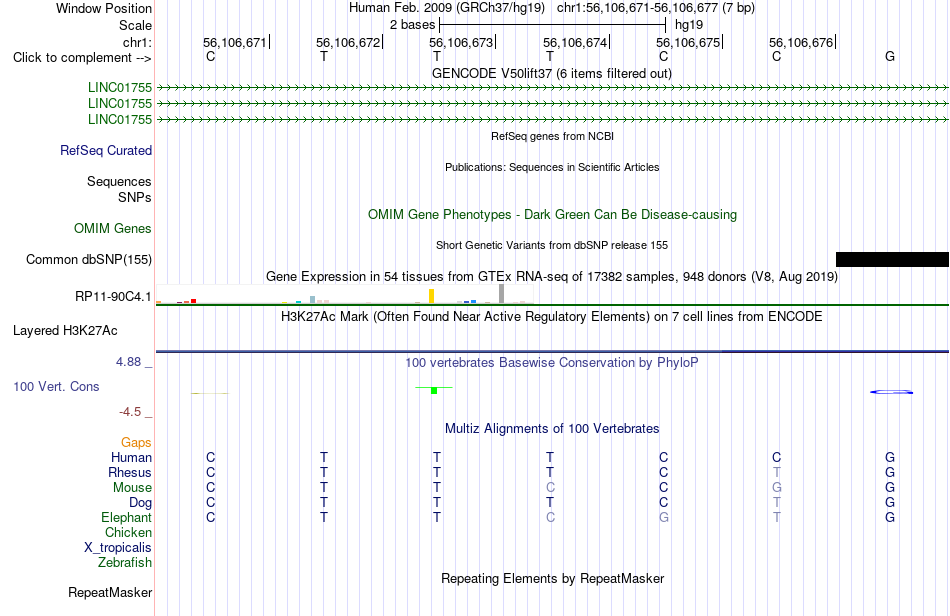Click the 56,106,675 position number
Screen dimensions: 950x616
click(x=688, y=42)
